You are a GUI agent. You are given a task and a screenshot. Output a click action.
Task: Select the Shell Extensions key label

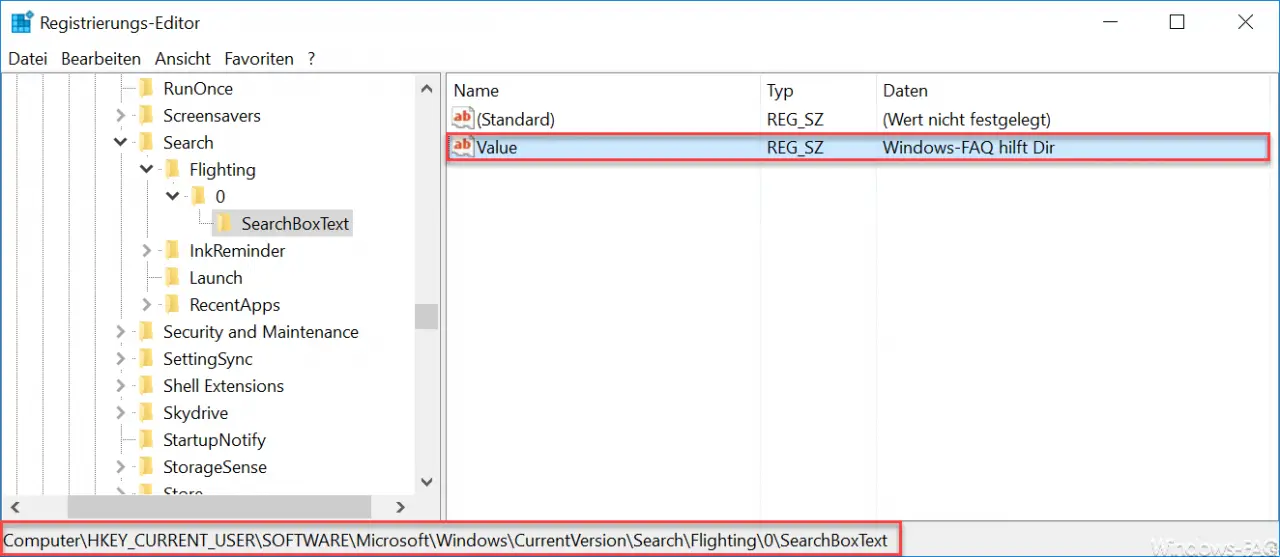point(223,386)
